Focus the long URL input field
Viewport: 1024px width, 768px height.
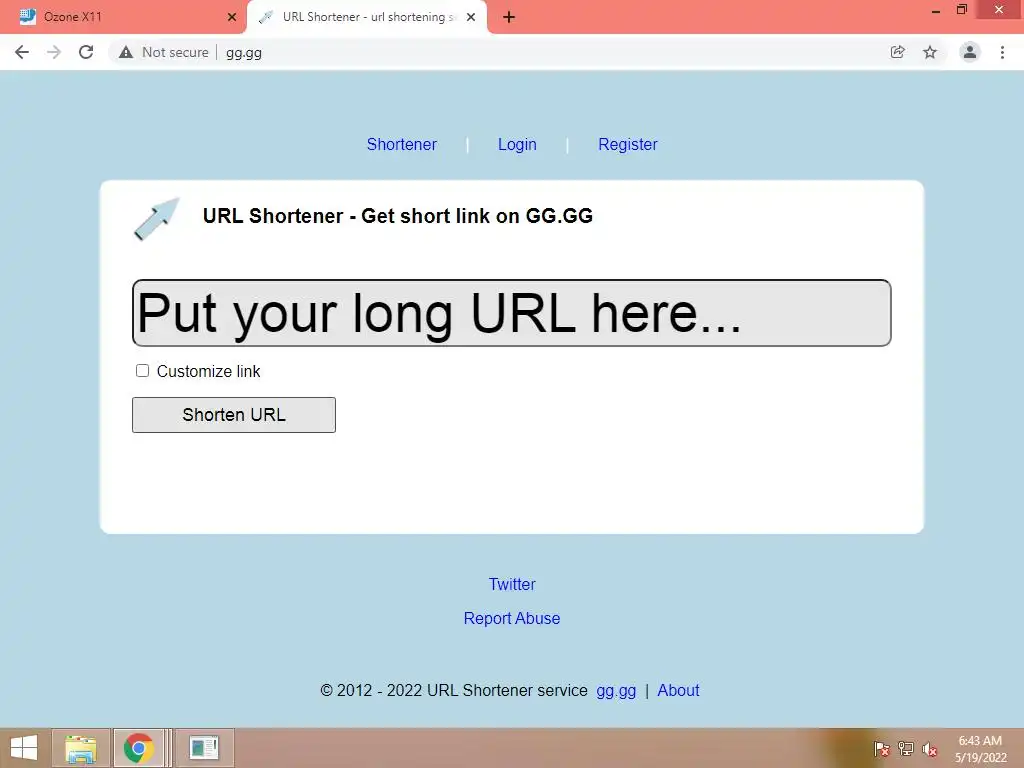pos(511,313)
